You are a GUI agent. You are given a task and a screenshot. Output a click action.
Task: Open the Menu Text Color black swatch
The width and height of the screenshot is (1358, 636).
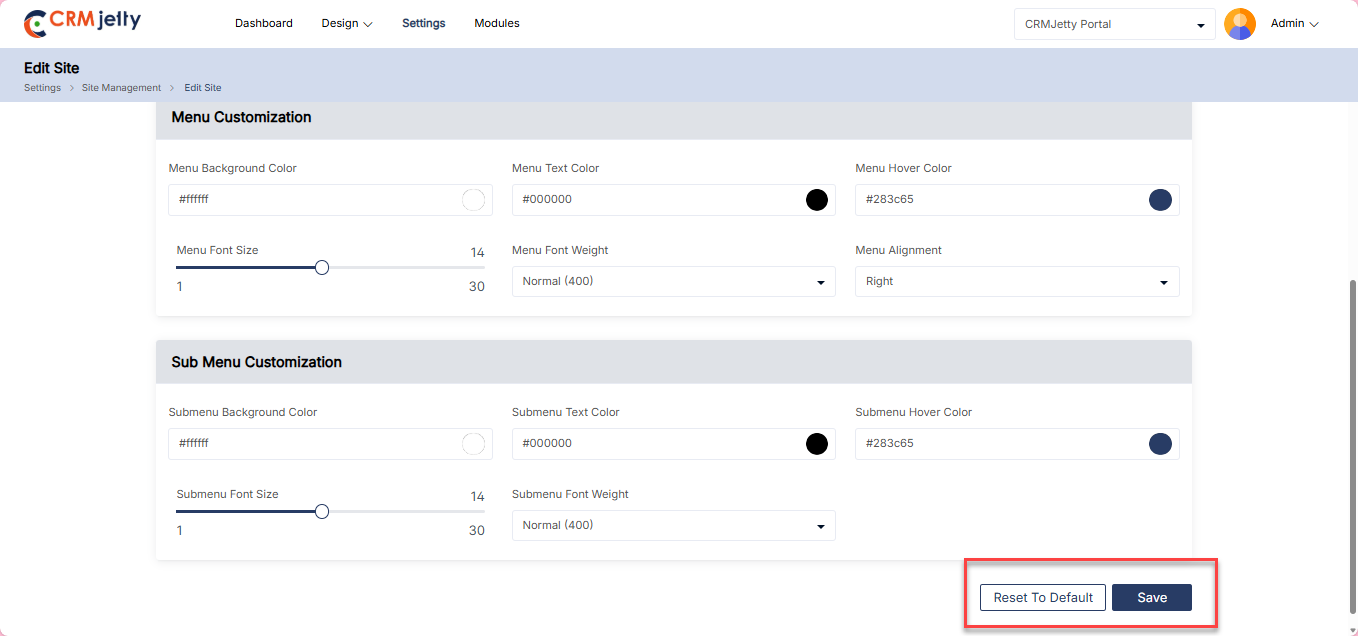pyautogui.click(x=817, y=200)
